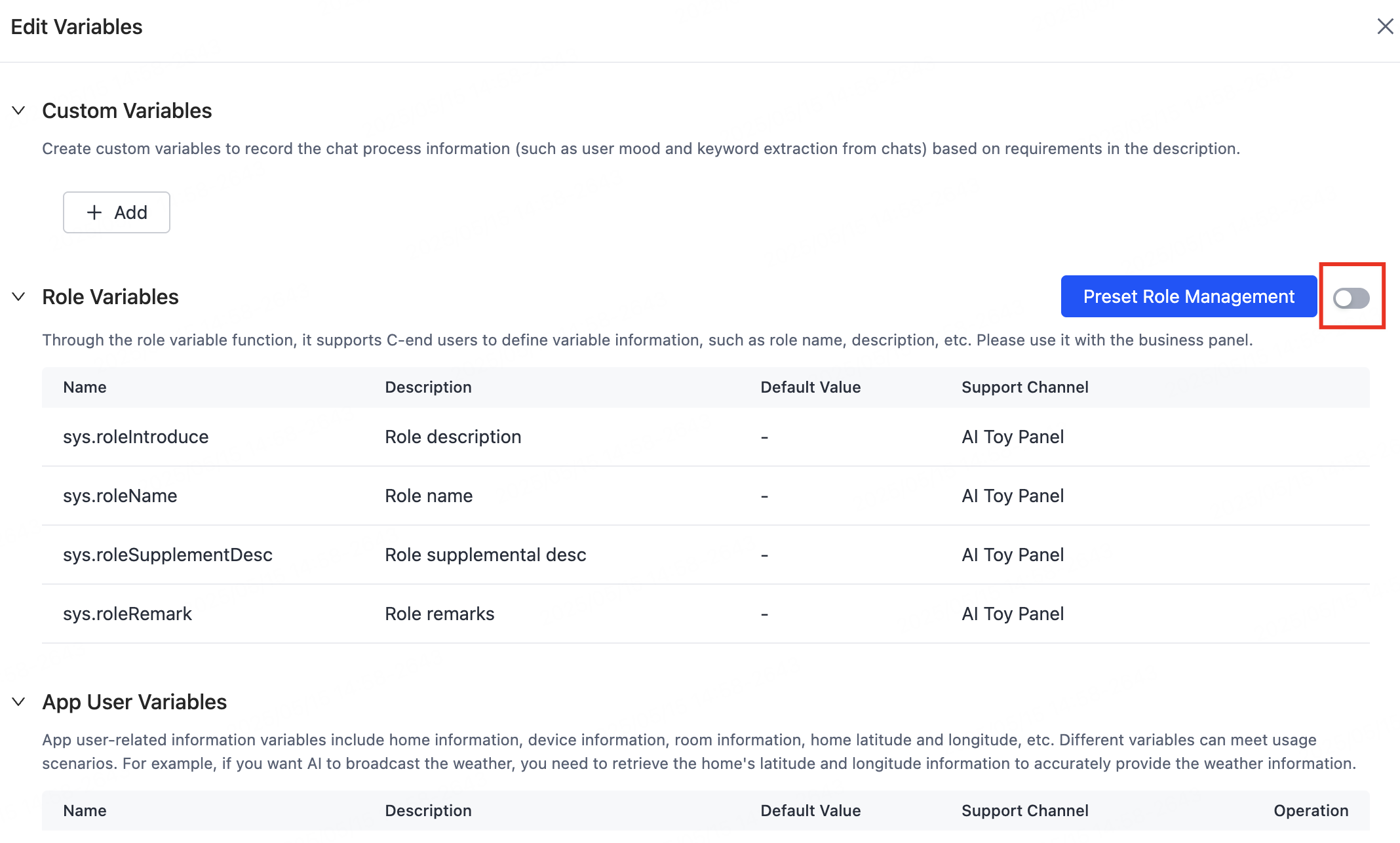Click the Operation column header
Screen dimensions: 1400x843
1310,811
